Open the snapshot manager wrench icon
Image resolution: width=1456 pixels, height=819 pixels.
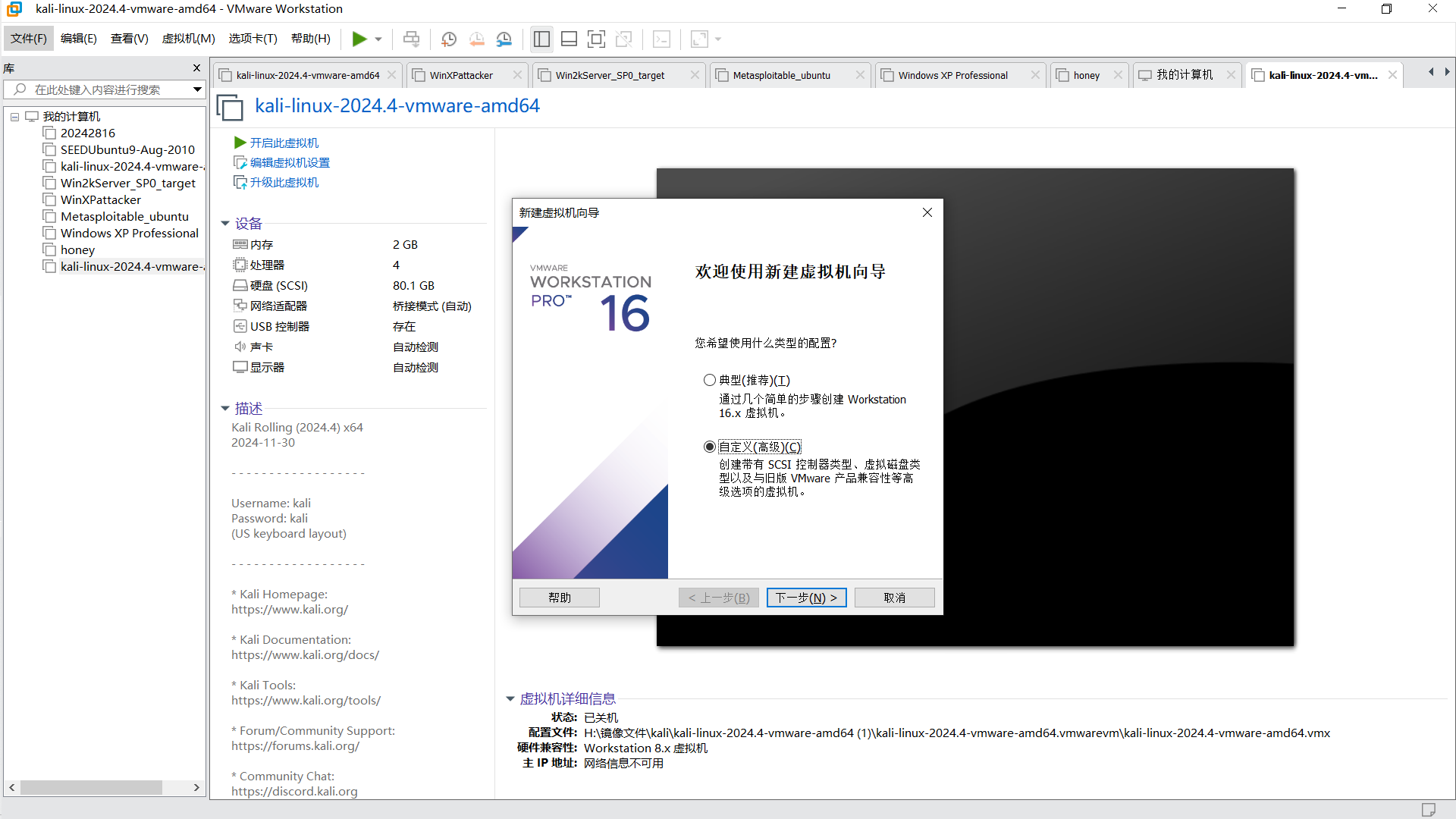pos(504,39)
